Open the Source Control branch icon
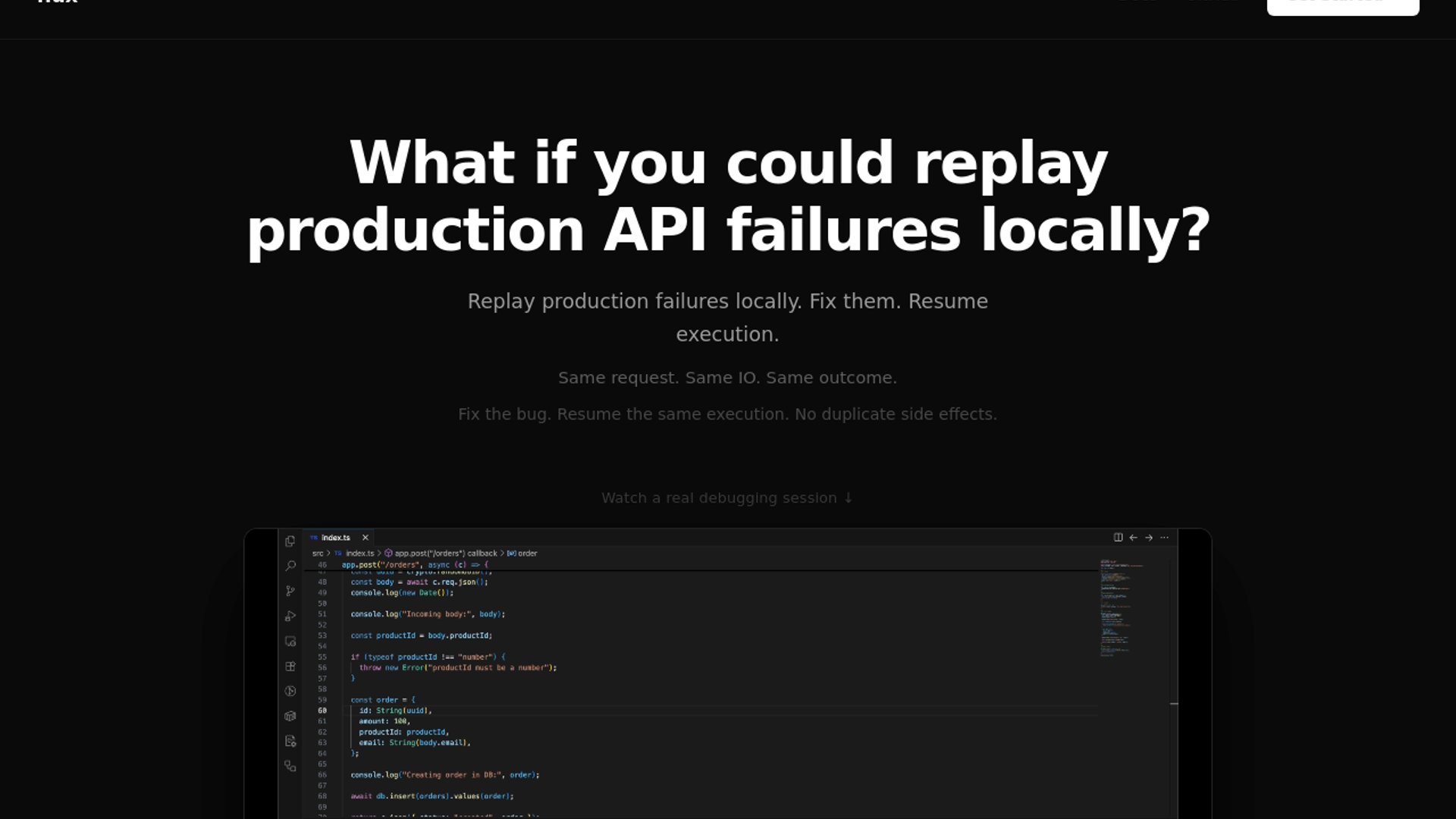Viewport: 1456px width, 819px height. (290, 591)
